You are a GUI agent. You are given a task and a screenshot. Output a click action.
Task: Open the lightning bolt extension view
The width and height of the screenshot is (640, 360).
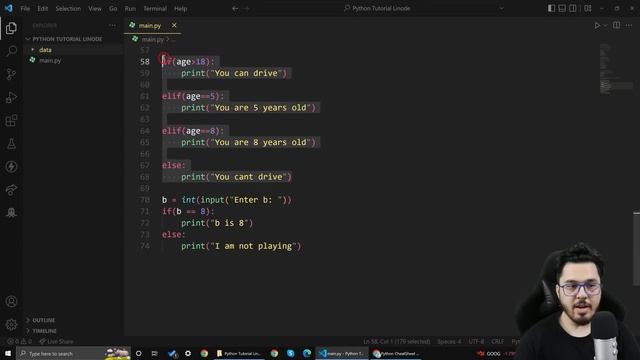click(x=11, y=167)
